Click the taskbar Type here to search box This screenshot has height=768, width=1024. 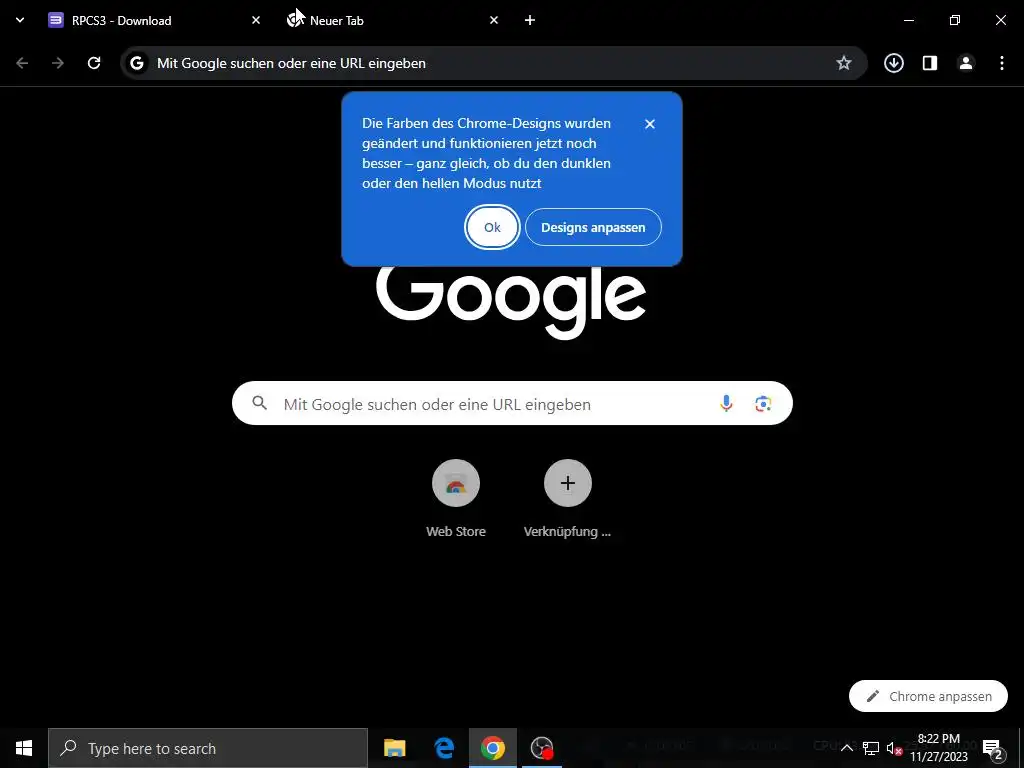(x=208, y=748)
